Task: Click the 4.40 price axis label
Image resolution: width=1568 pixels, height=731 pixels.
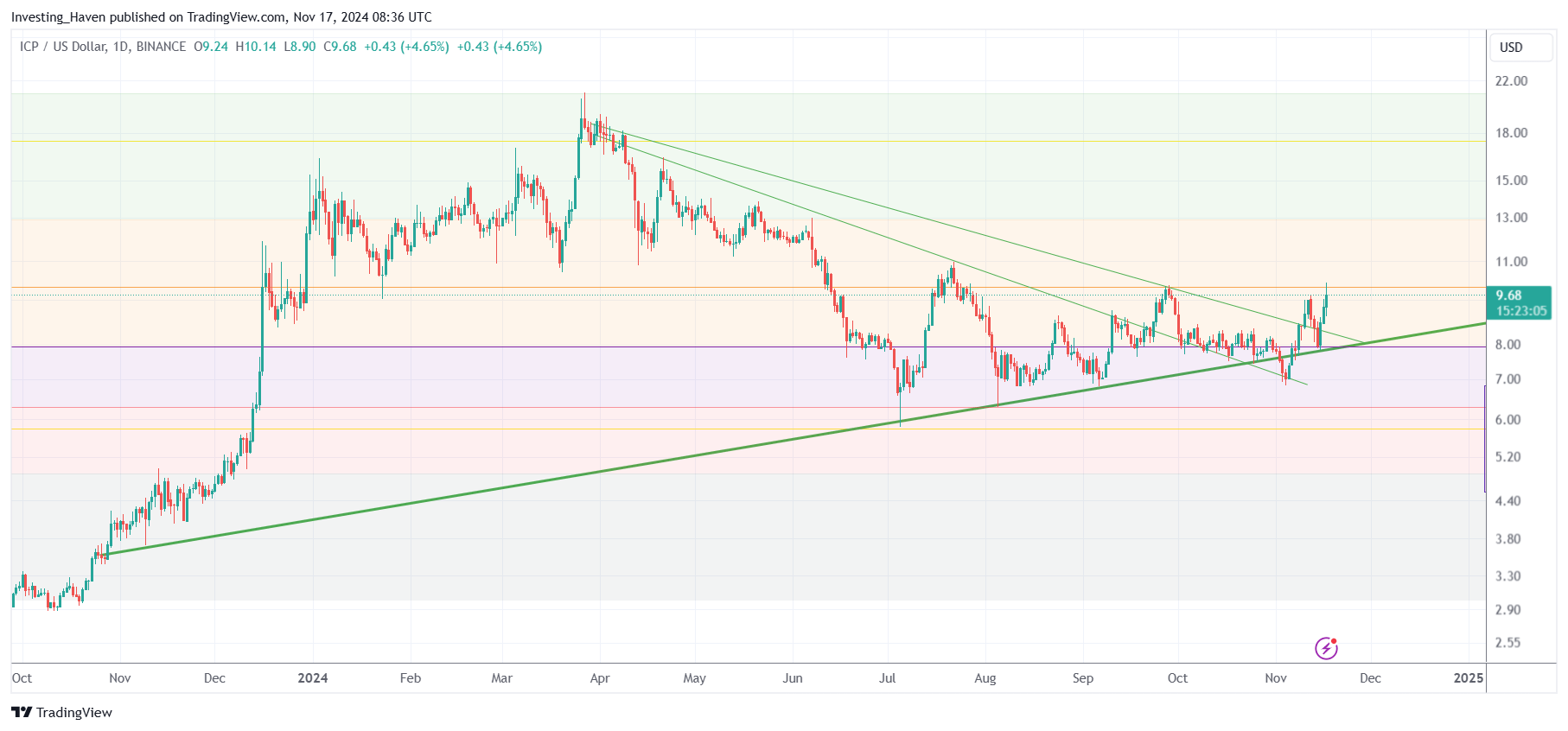Action: (x=1507, y=501)
